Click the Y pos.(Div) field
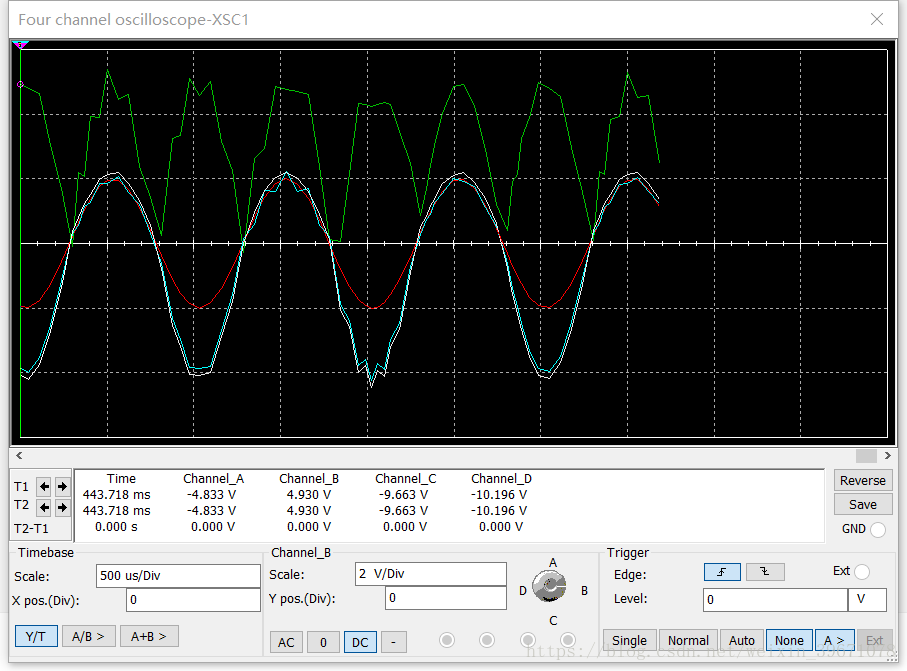907x671 pixels. [x=446, y=598]
